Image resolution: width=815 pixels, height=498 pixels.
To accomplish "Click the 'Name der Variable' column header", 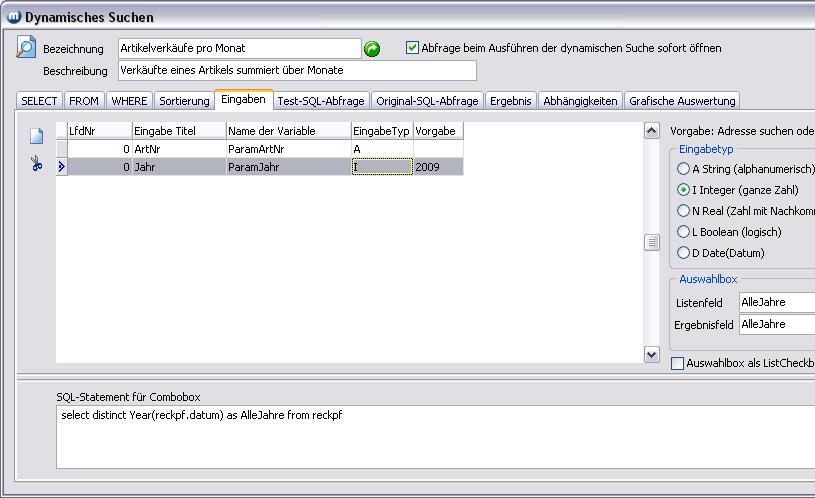I will pos(287,131).
